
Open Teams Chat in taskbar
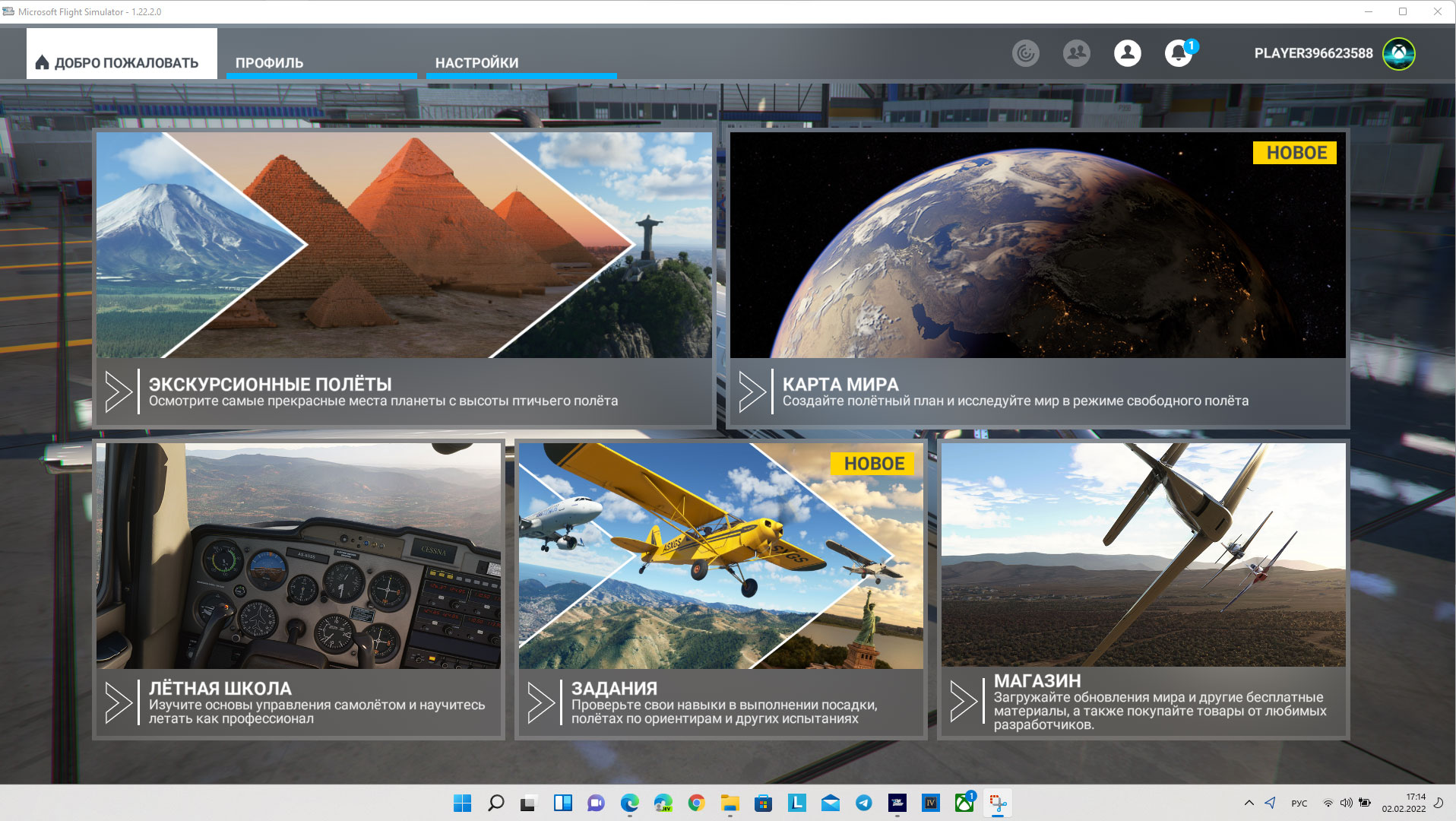(x=596, y=803)
